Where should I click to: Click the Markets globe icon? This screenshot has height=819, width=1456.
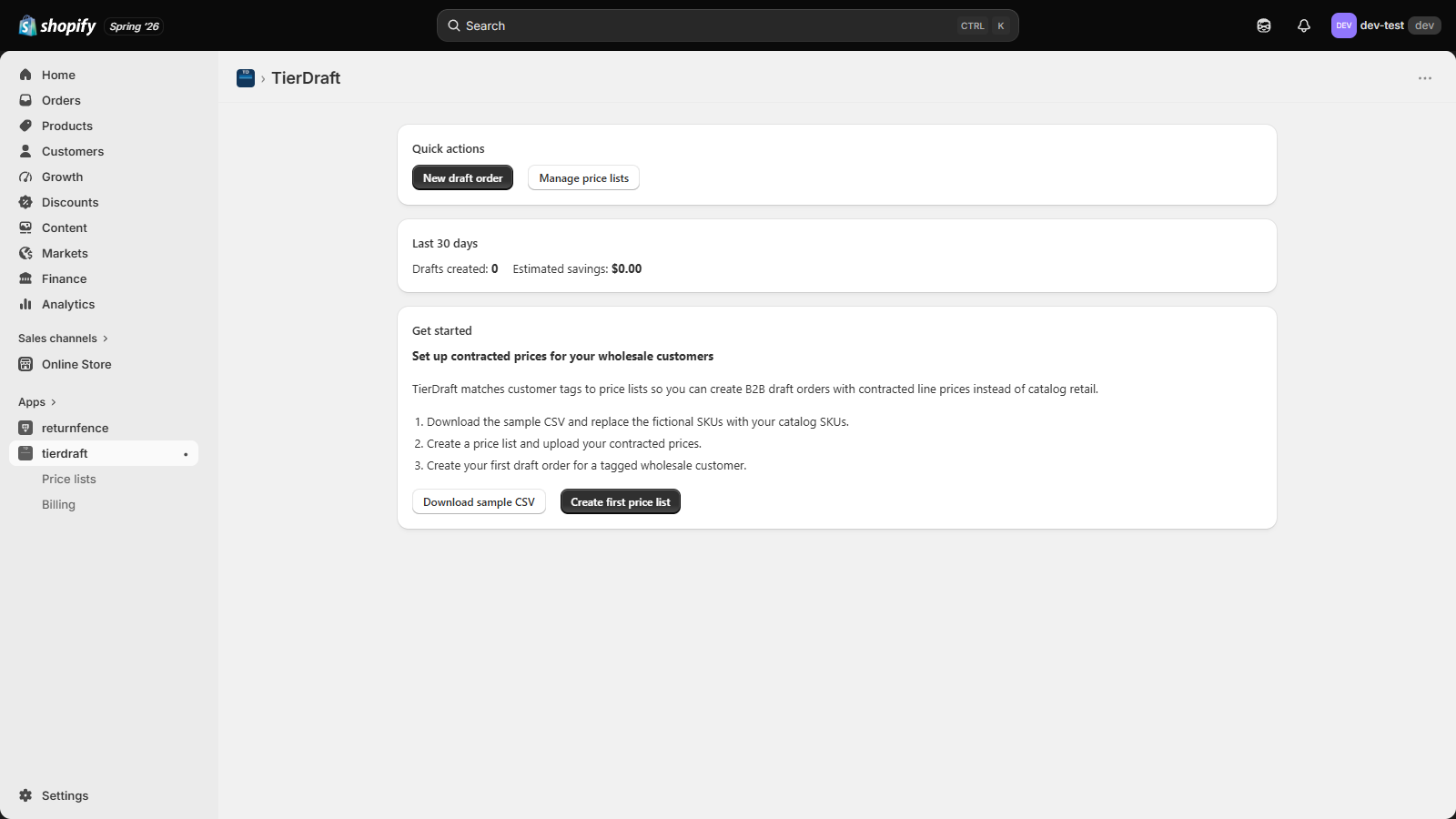click(25, 253)
